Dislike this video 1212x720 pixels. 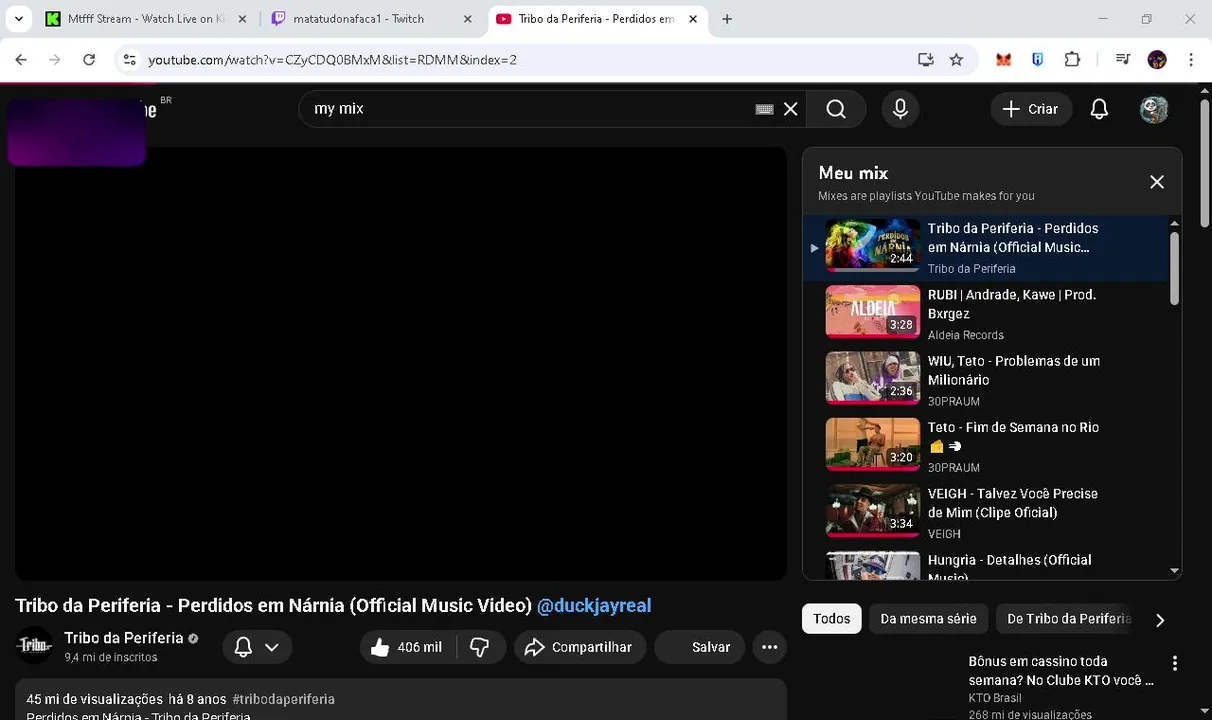click(x=480, y=647)
